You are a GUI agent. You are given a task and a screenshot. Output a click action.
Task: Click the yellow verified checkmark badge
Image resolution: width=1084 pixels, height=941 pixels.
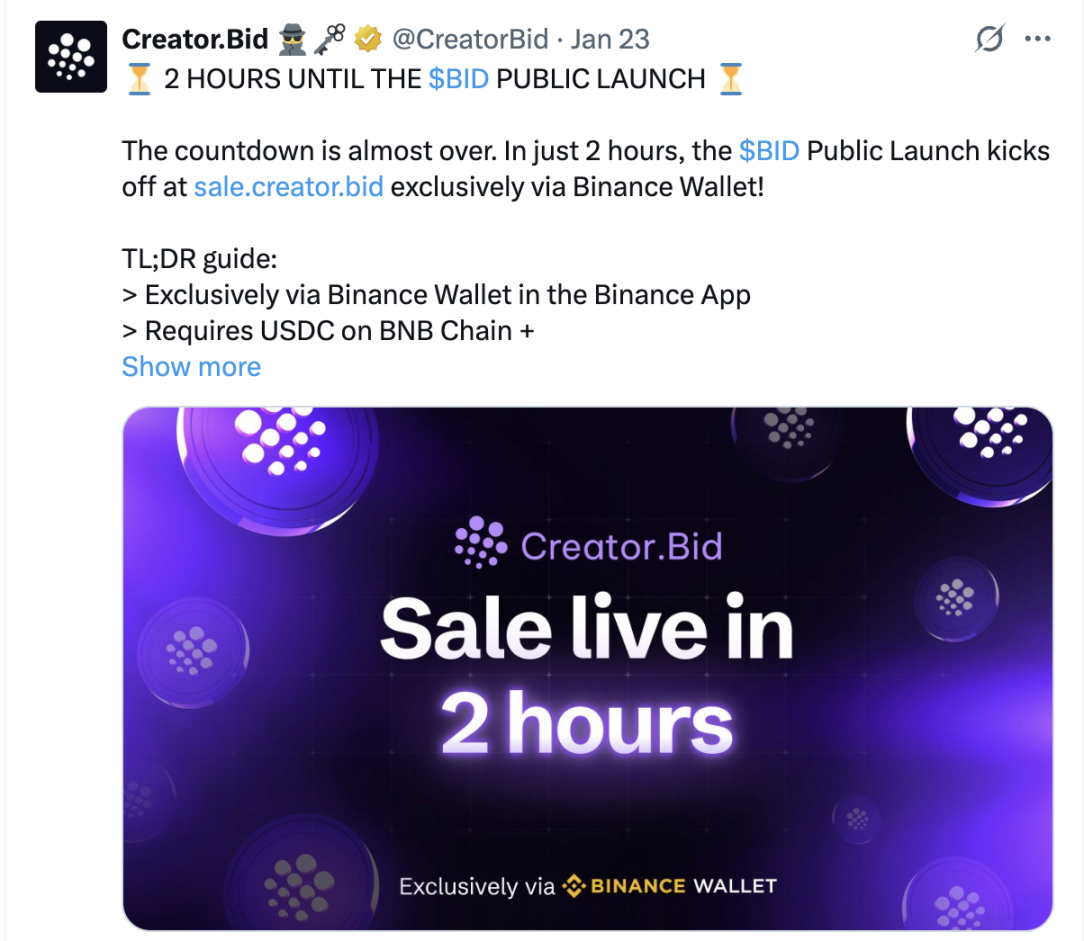tap(368, 39)
